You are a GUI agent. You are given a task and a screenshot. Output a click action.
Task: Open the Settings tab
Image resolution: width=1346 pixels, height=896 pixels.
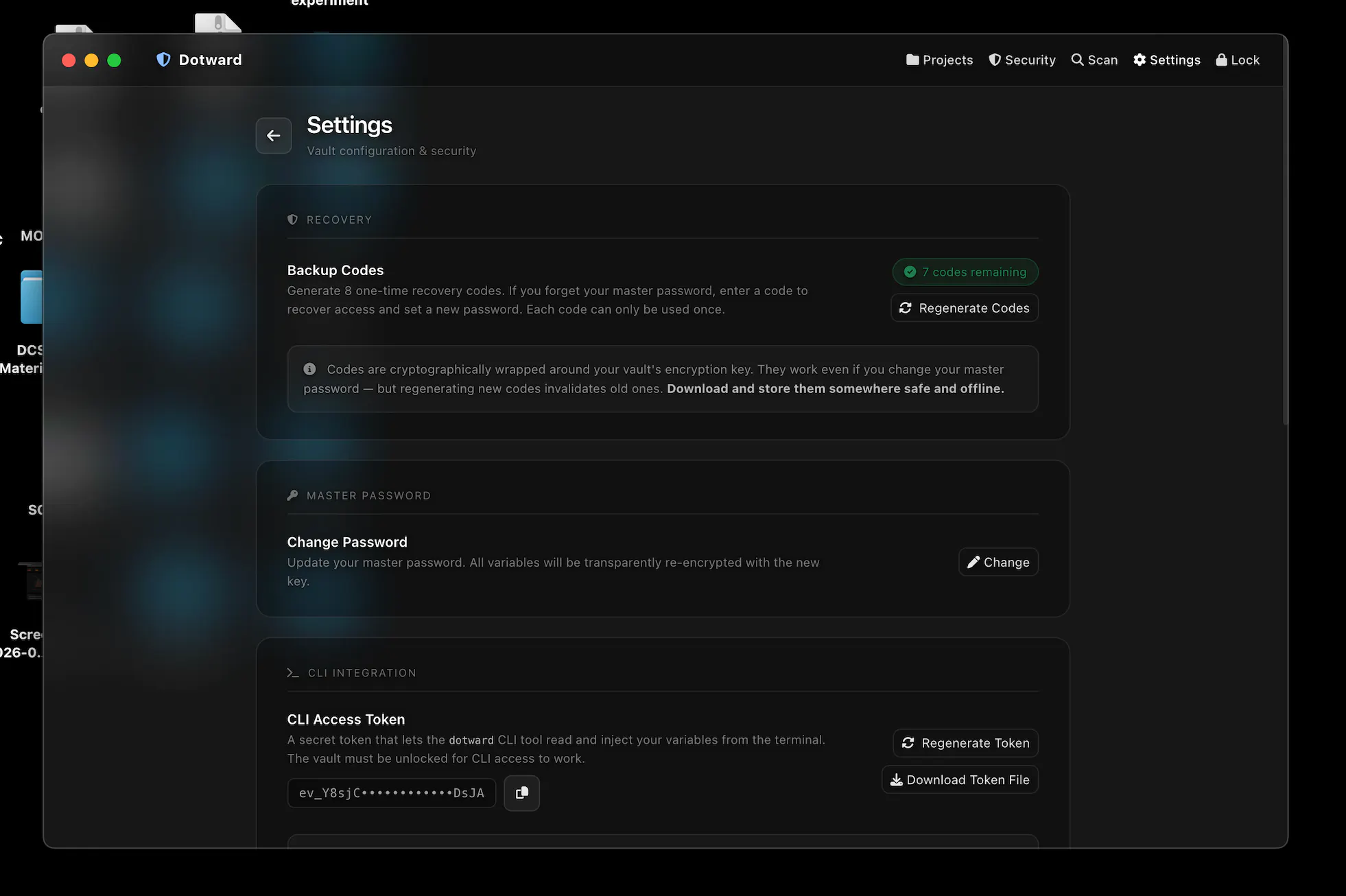(x=1166, y=60)
